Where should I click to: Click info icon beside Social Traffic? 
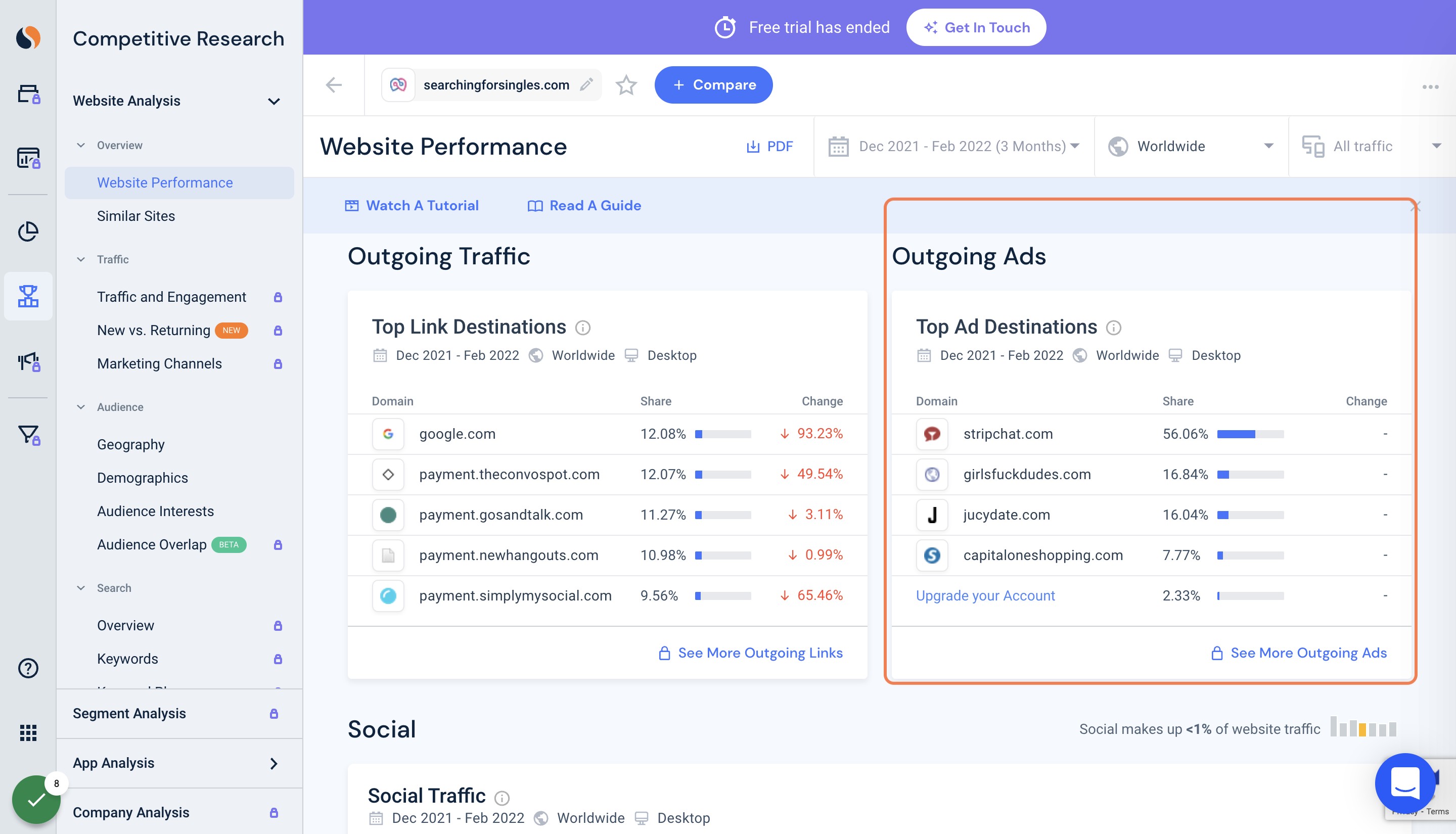pyautogui.click(x=502, y=797)
